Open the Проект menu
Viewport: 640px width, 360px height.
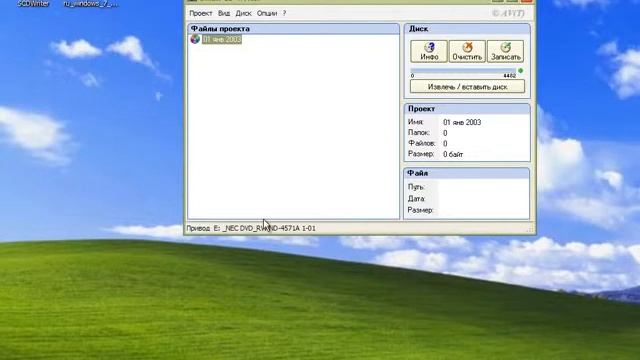pyautogui.click(x=200, y=13)
